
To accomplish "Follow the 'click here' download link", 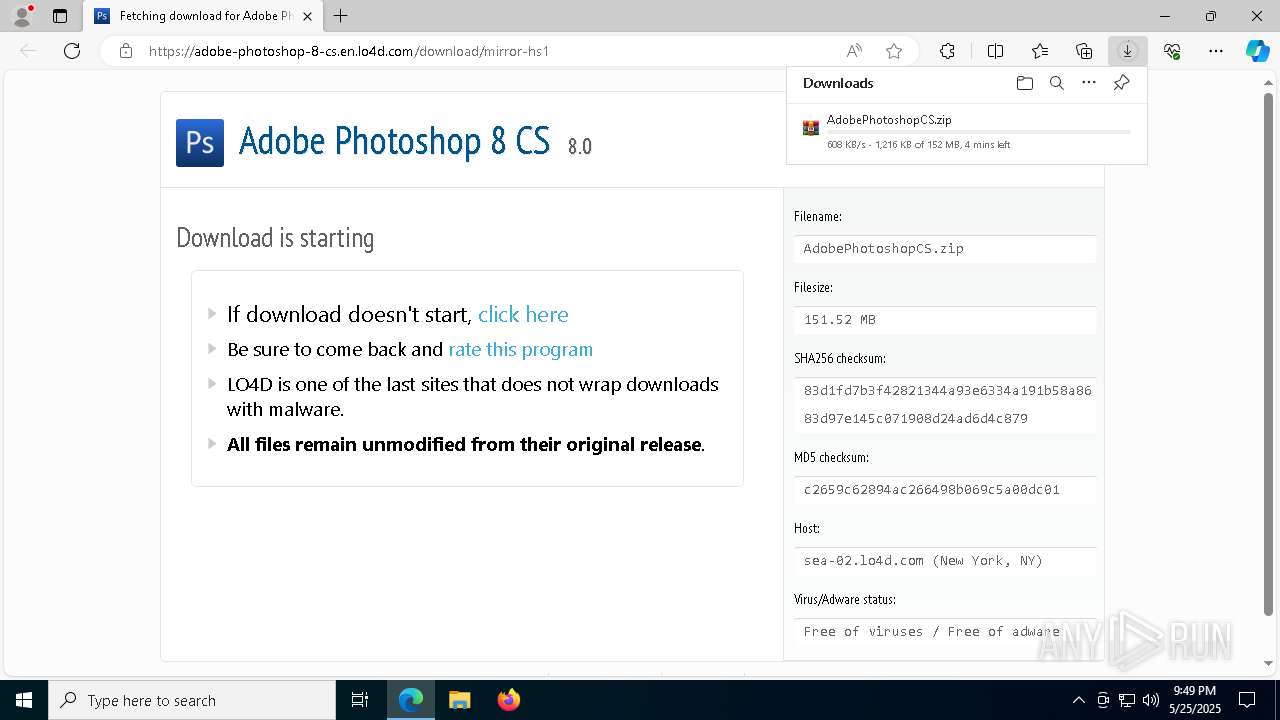I will 523,314.
